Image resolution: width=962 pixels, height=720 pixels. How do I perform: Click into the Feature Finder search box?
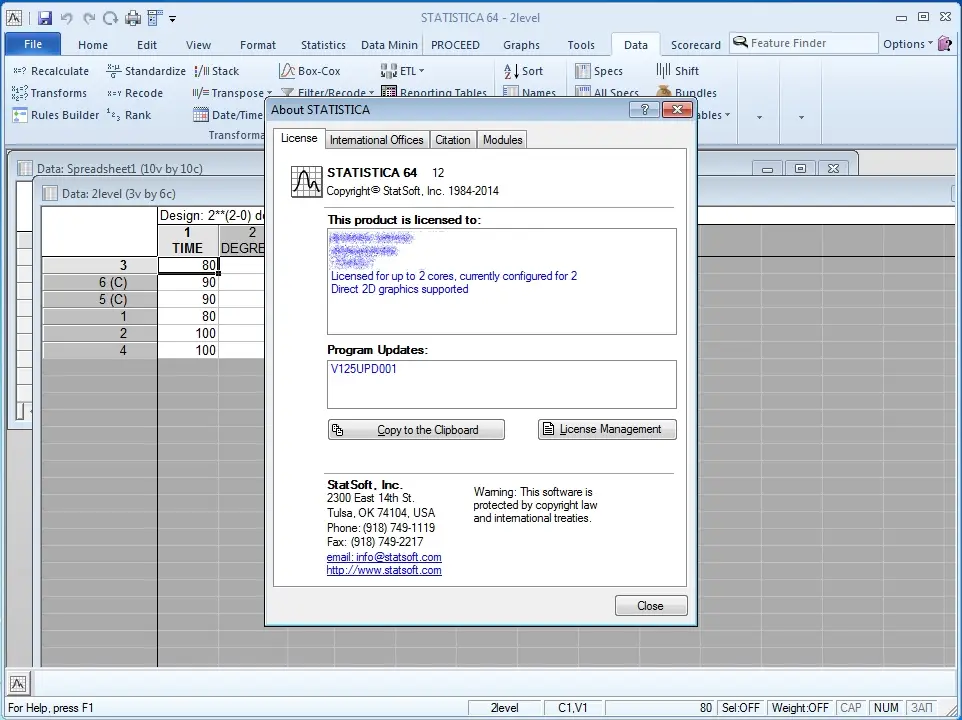click(x=804, y=43)
